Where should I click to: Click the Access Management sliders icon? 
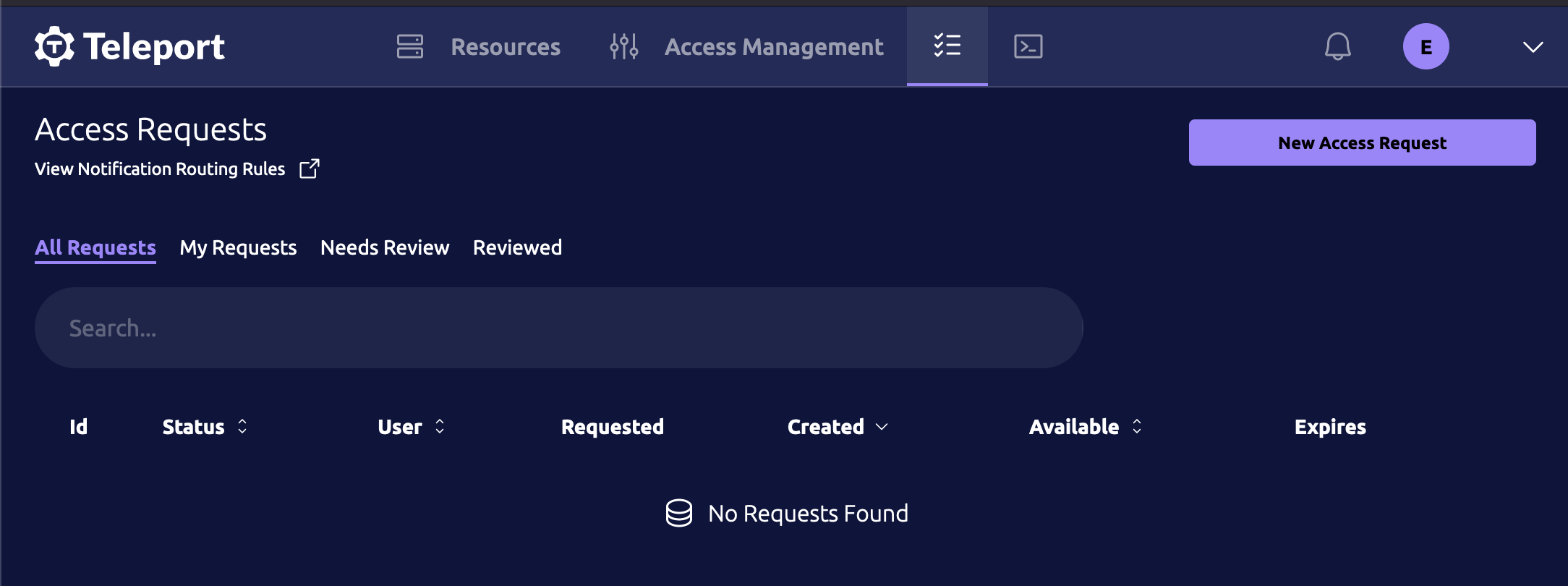tap(623, 47)
